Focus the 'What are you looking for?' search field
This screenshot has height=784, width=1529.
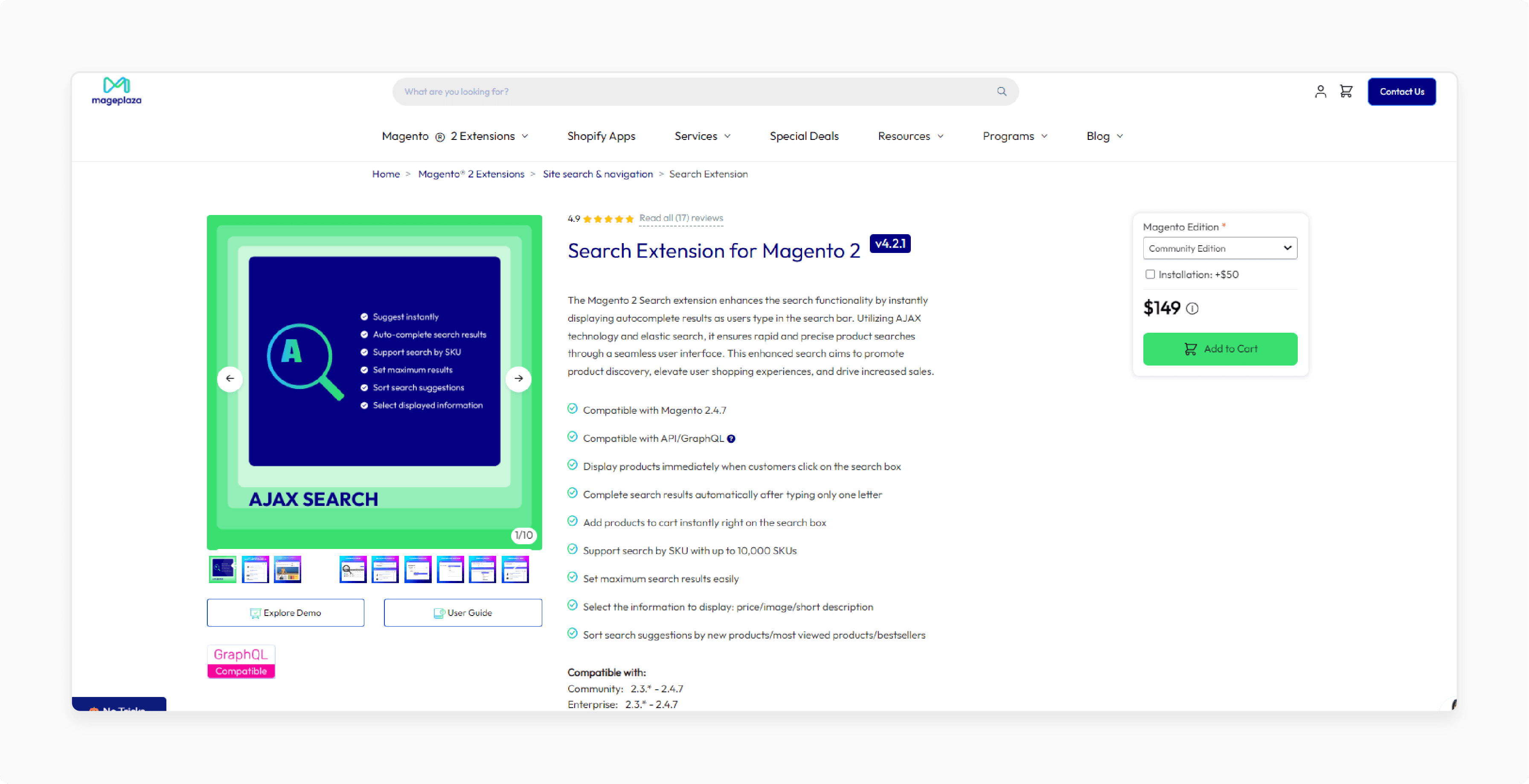click(x=705, y=91)
